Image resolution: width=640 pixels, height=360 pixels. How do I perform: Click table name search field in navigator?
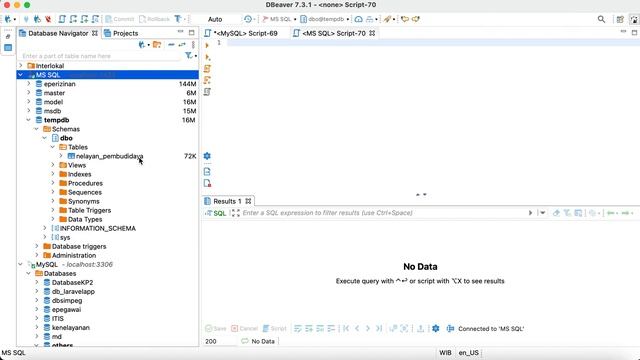click(100, 56)
